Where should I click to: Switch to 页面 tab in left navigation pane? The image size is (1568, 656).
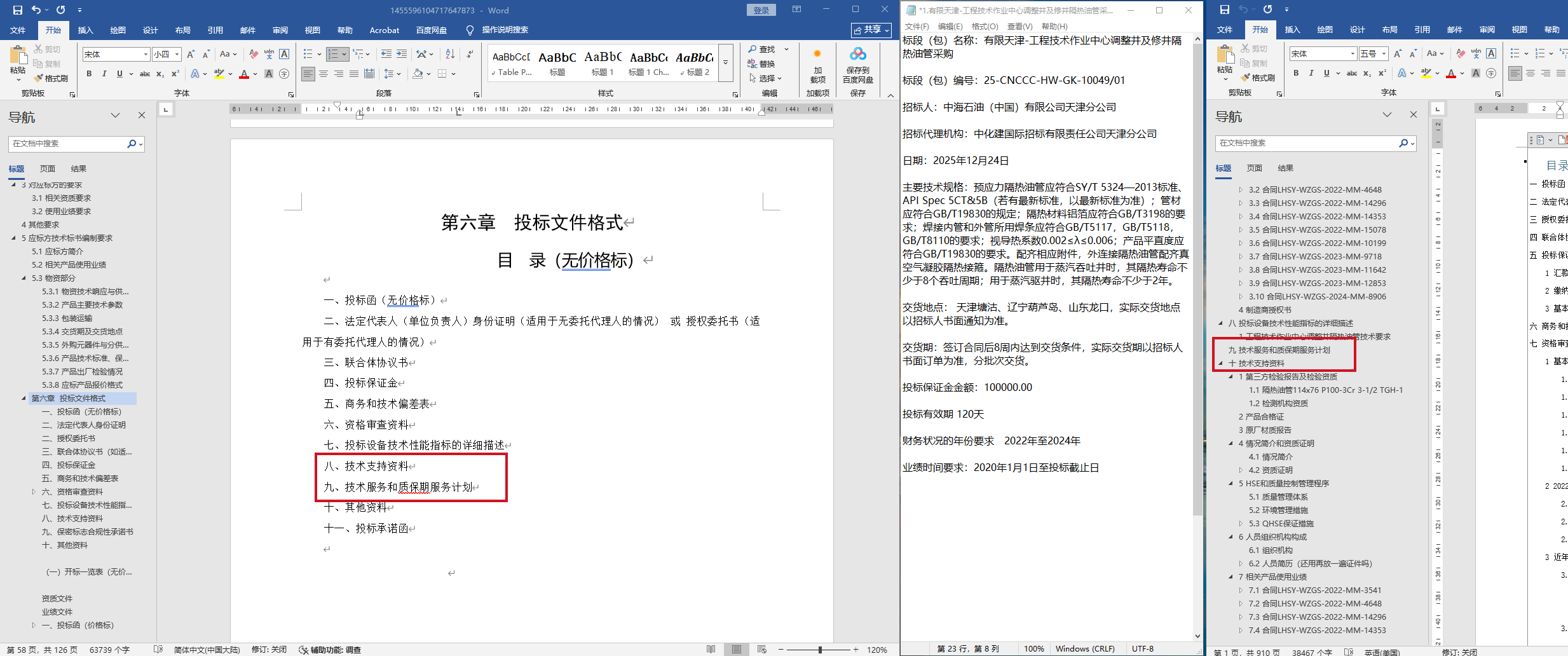click(x=48, y=169)
